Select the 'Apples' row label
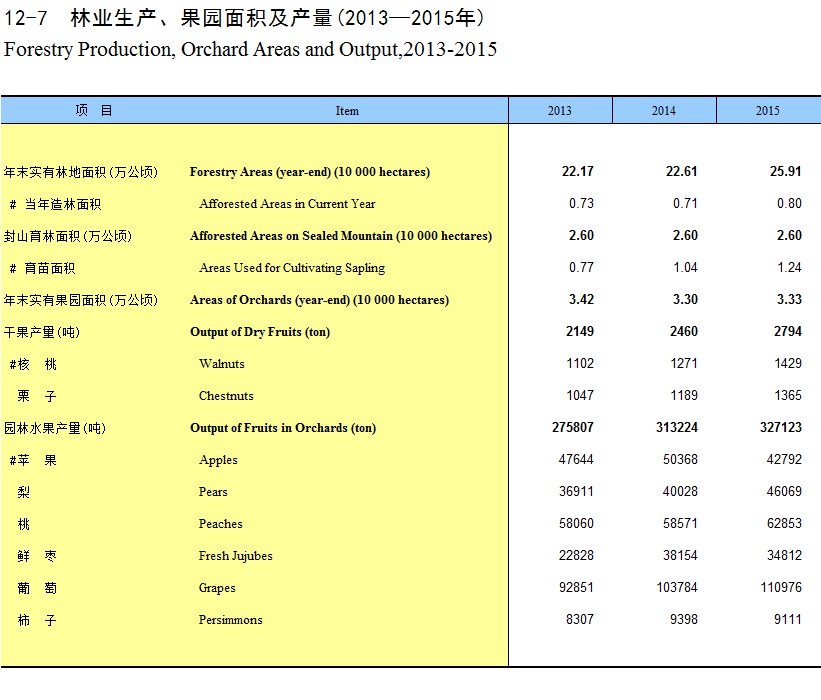This screenshot has height=700, width=821. pos(218,460)
